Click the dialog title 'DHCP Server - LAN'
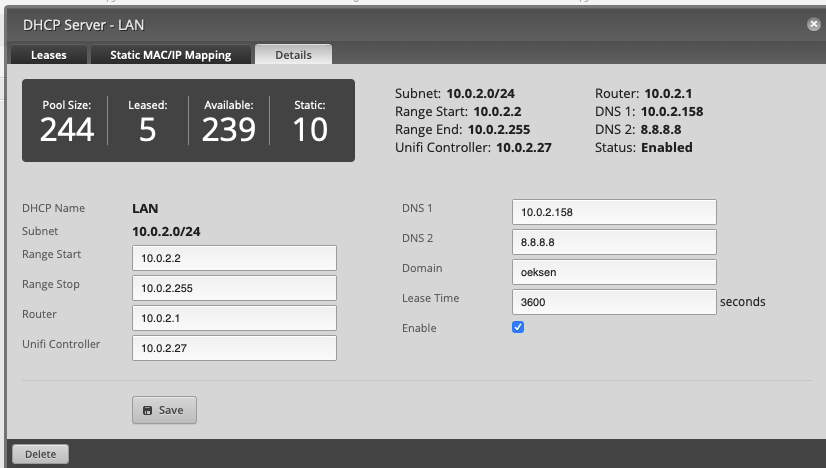 [x=83, y=25]
